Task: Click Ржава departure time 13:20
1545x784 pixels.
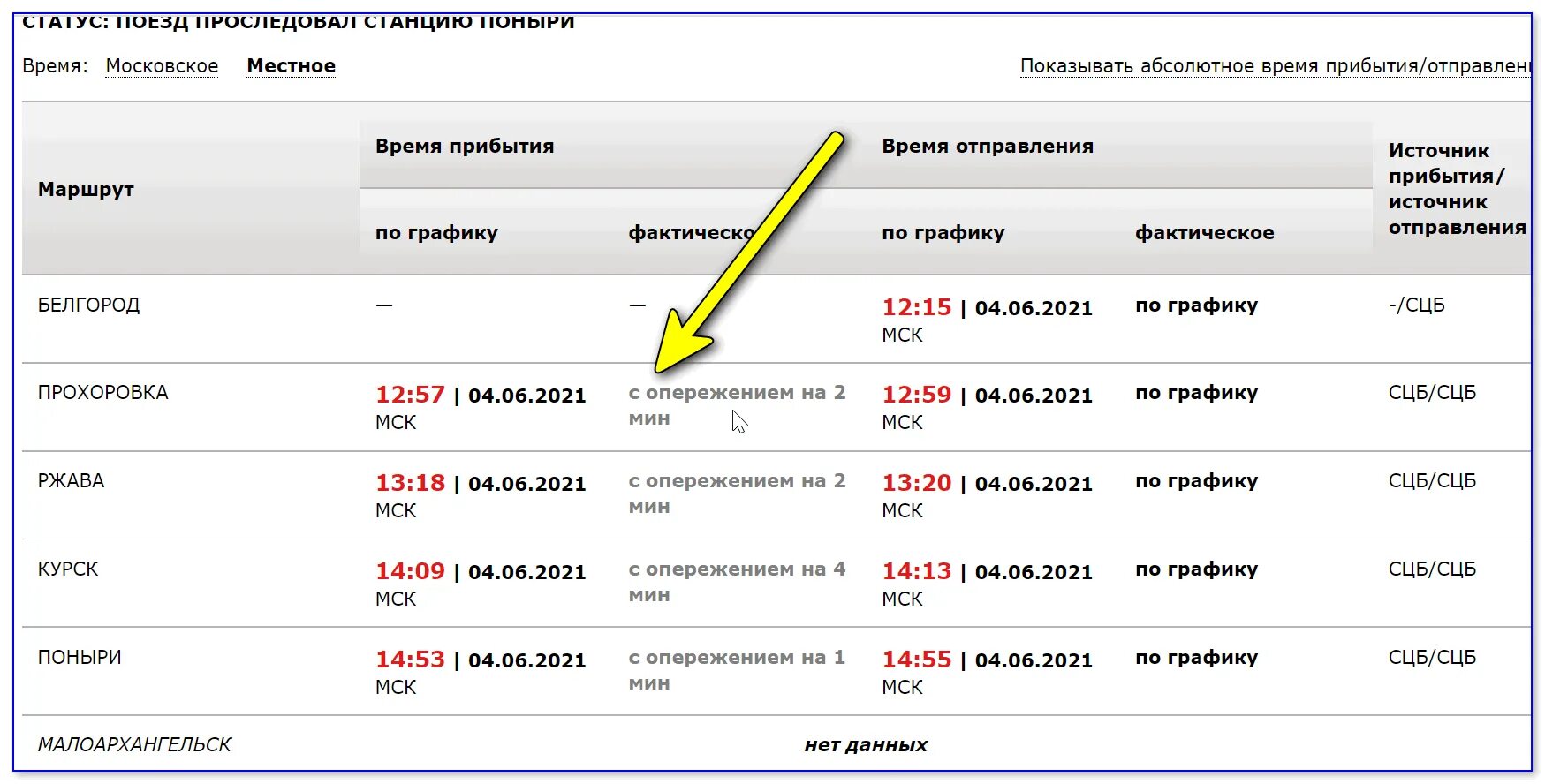Action: (917, 483)
